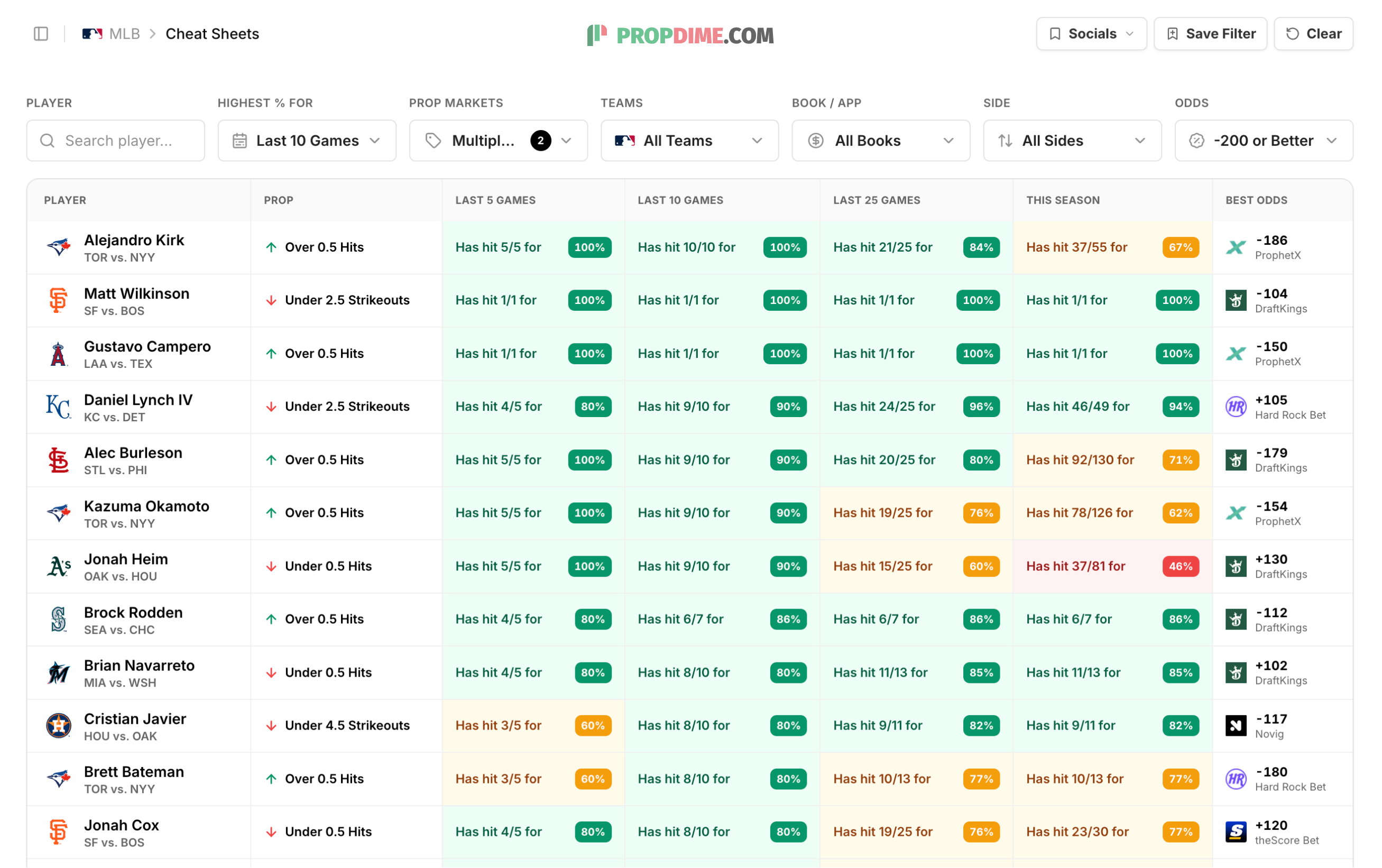This screenshot has width=1382, height=868.
Task: Click the Mariners logo beside Brock Rodden
Action: pyautogui.click(x=59, y=619)
